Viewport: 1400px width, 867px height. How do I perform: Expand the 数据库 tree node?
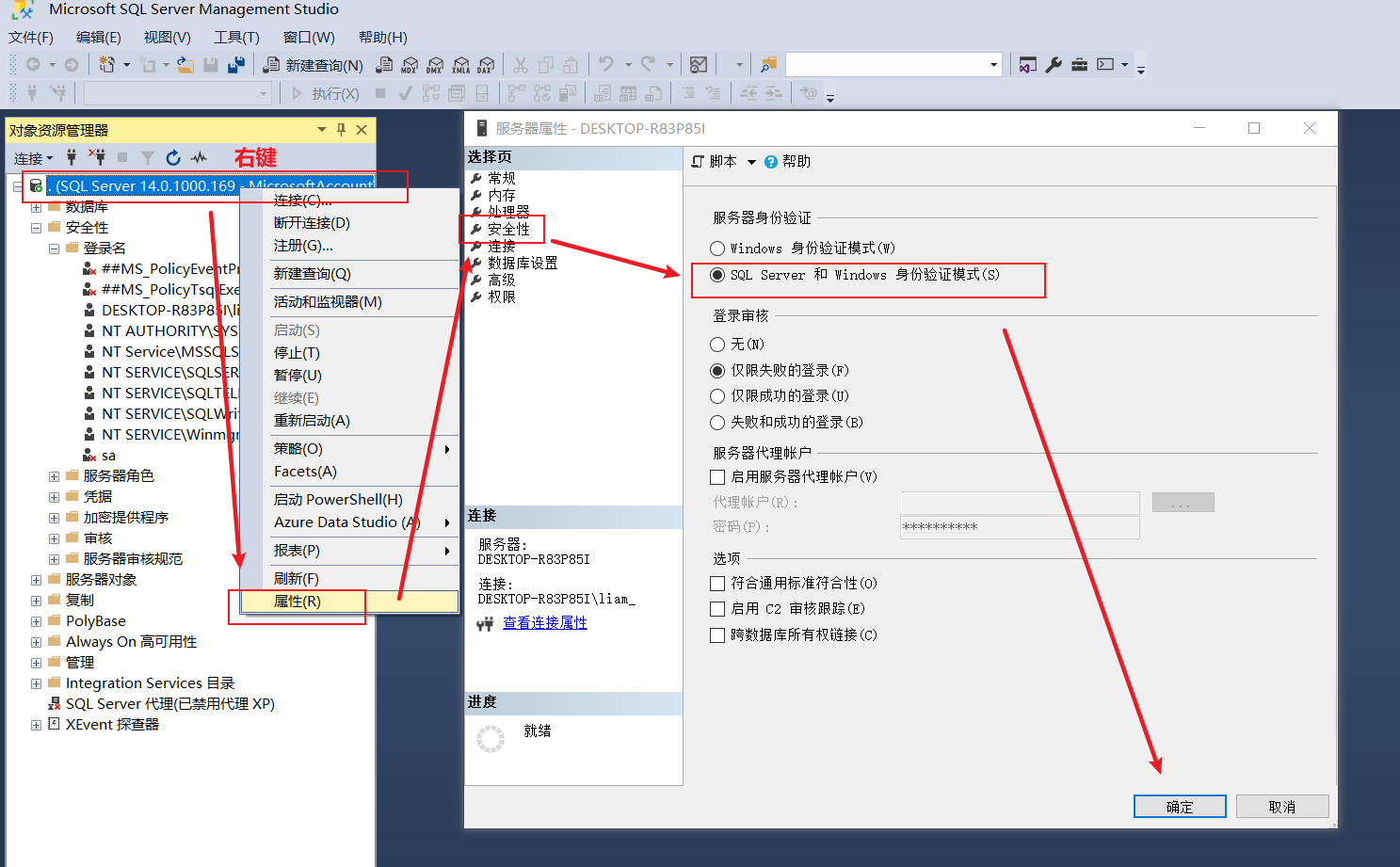36,207
